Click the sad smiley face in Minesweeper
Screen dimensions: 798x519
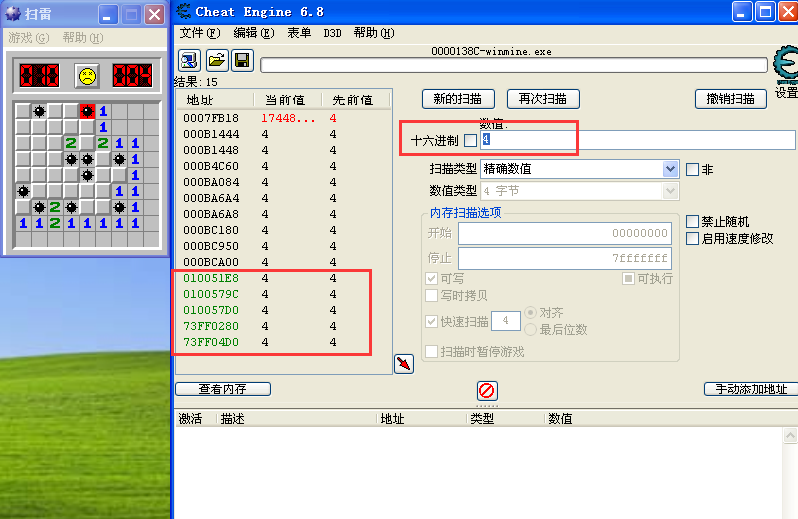tap(88, 76)
